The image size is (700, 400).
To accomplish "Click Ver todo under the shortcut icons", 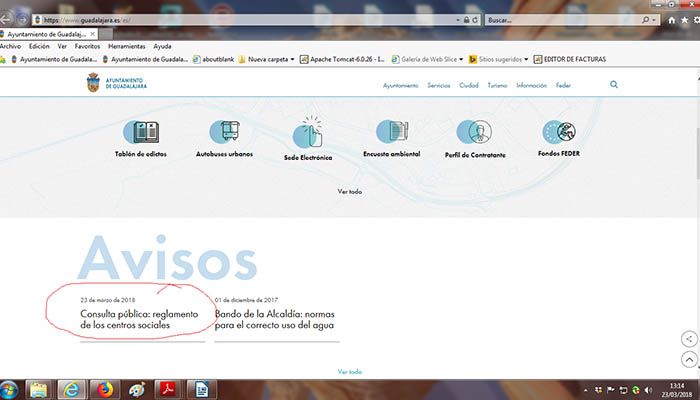I will 350,192.
